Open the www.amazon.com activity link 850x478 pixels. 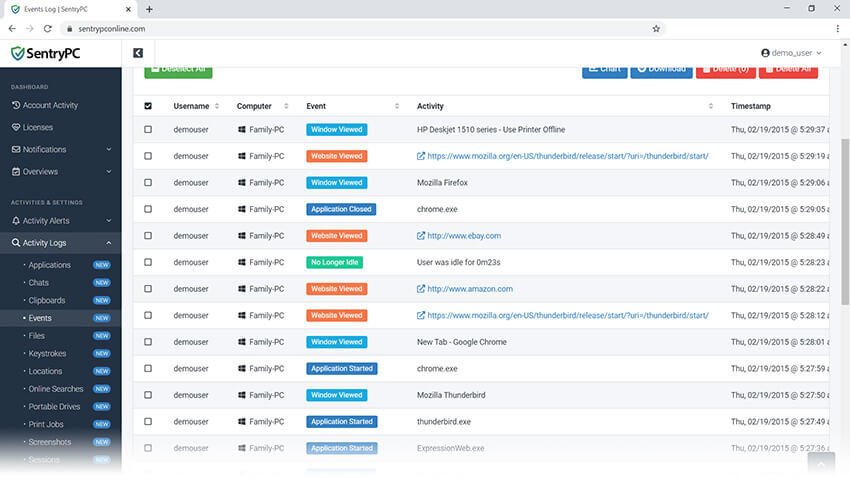coord(469,289)
